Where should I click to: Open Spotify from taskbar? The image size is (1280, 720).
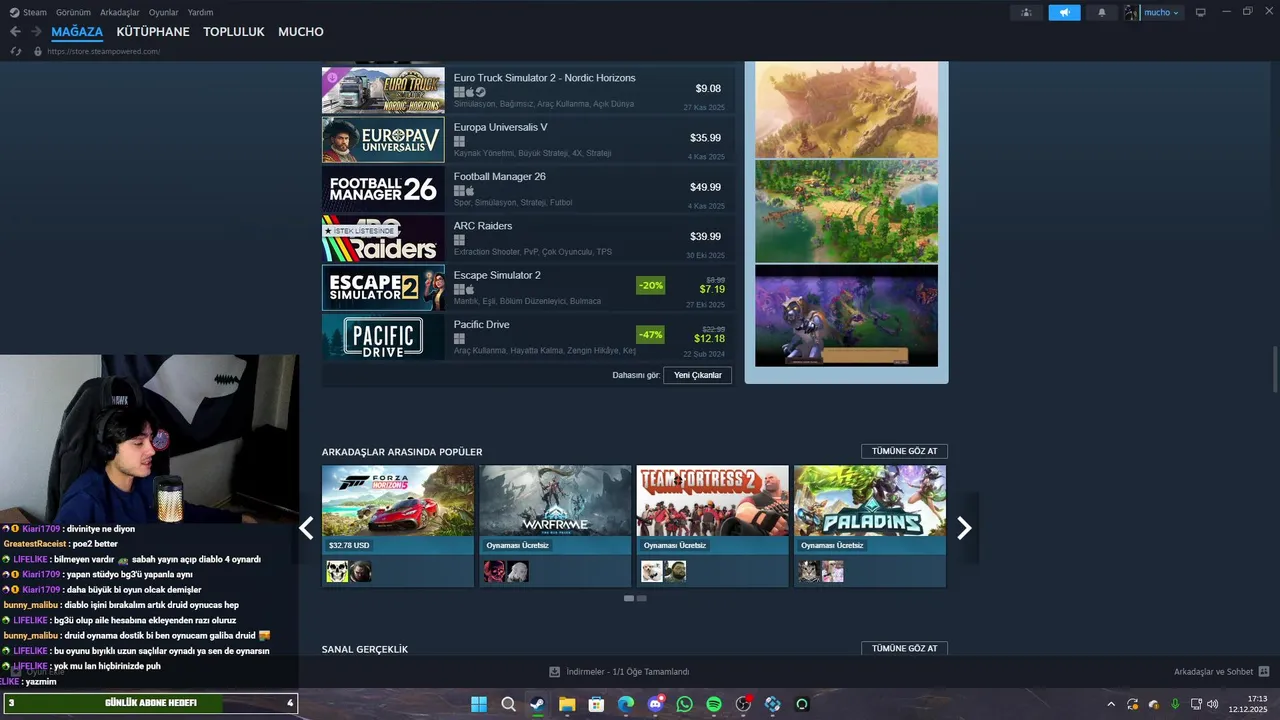(714, 704)
